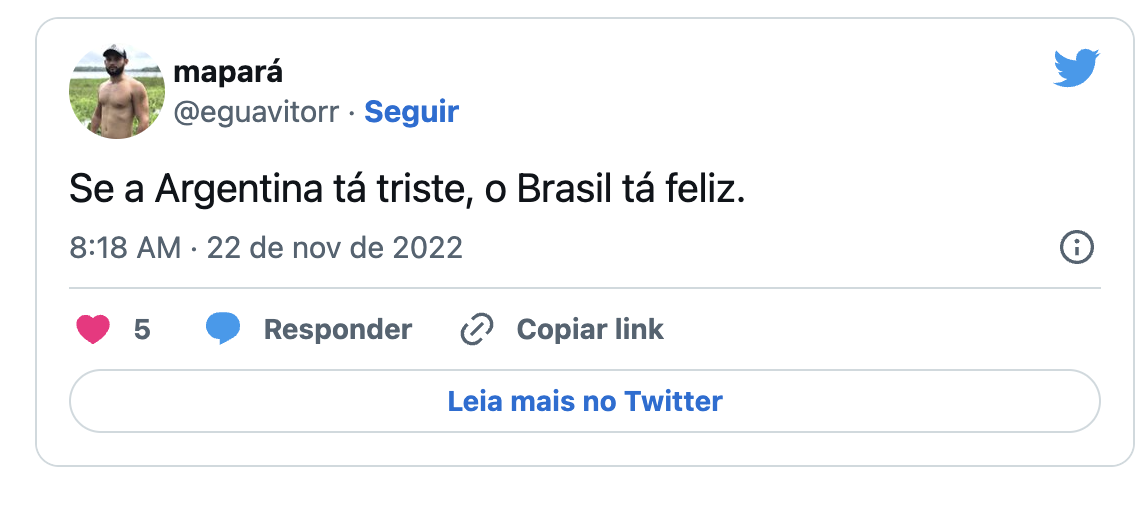The image size is (1148, 518).
Task: Open mapará's profile picture
Action: point(117,91)
